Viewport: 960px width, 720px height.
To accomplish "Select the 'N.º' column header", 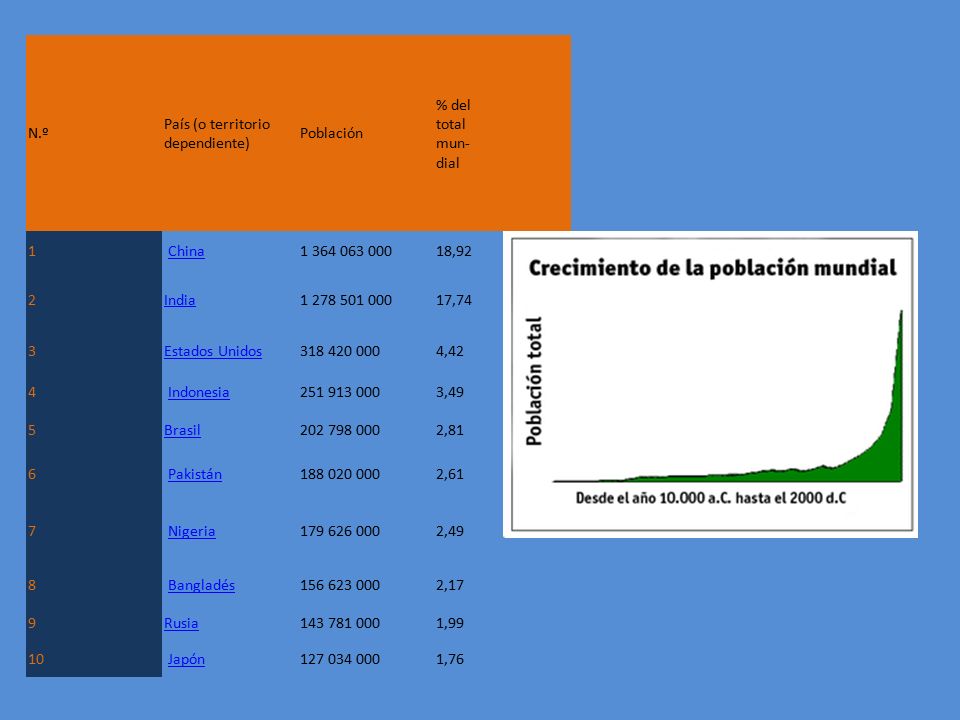I will (38, 133).
